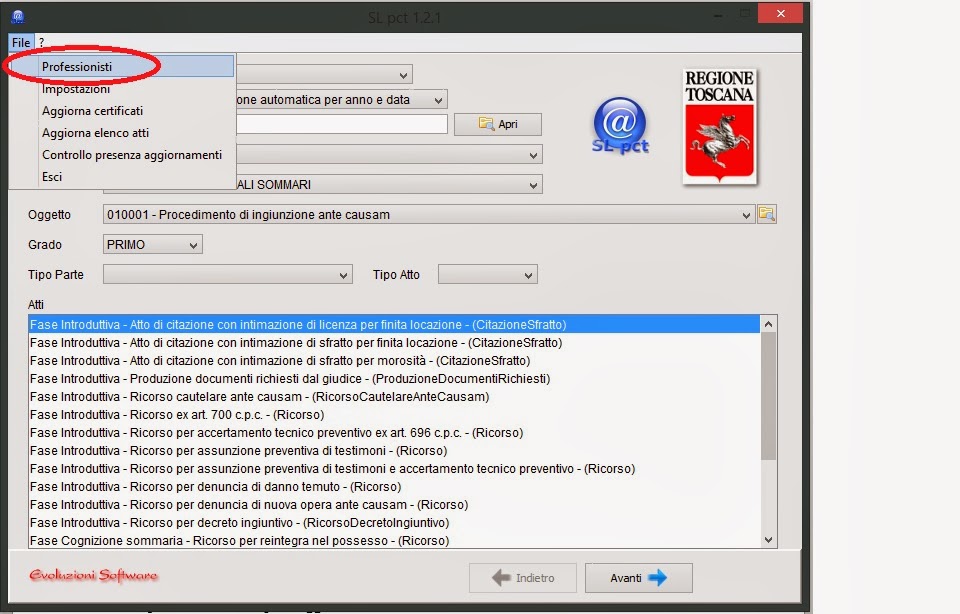Select Professionisti from File menu
This screenshot has height=614, width=960.
click(x=122, y=66)
